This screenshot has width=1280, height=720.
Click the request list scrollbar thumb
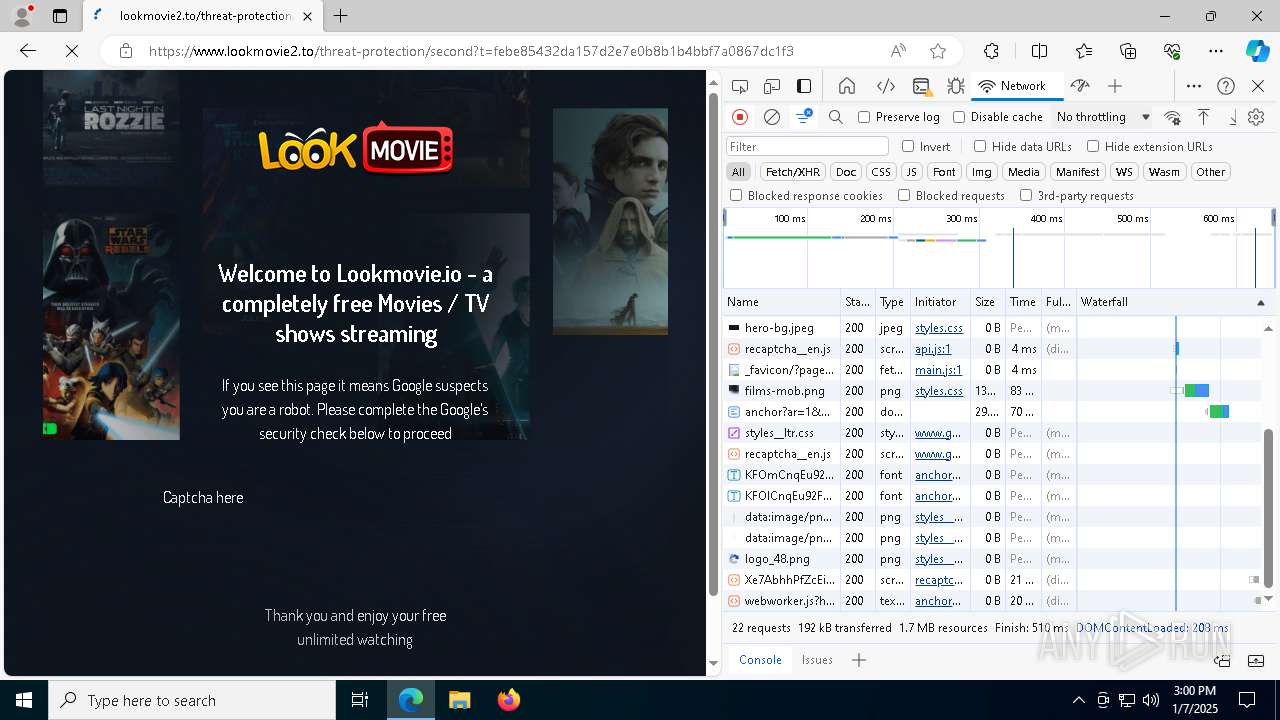click(1269, 508)
